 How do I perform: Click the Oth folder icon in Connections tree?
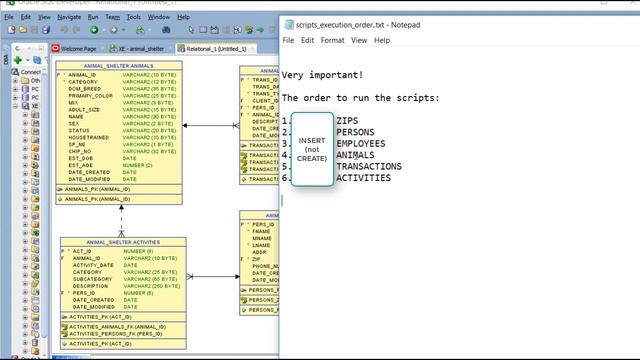coord(25,80)
